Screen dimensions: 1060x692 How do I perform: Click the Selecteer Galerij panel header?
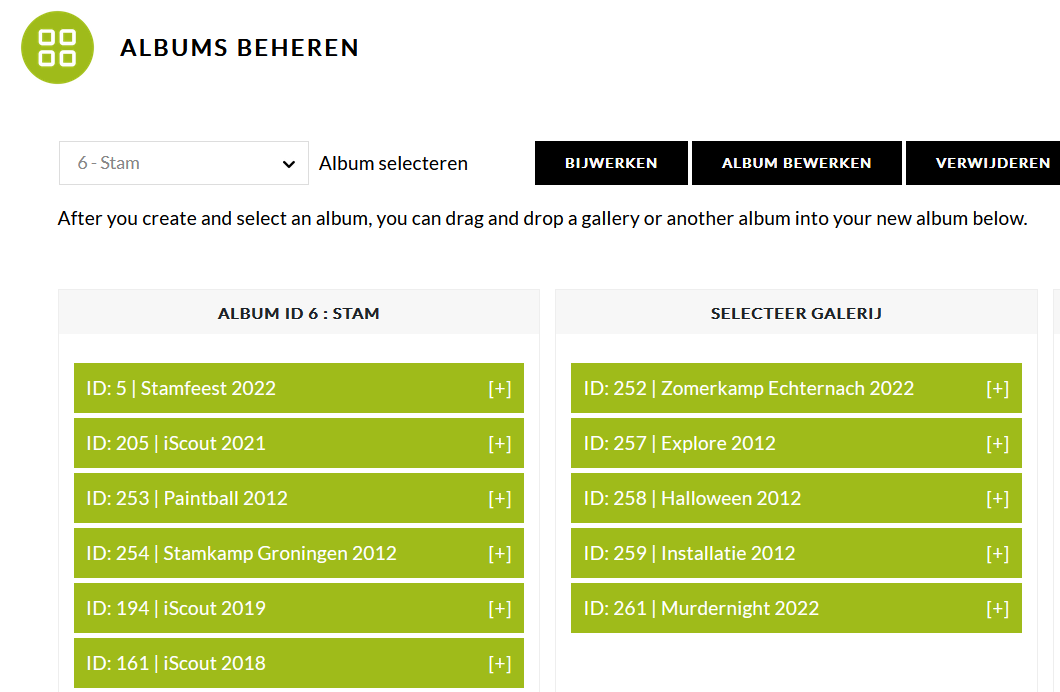click(796, 313)
